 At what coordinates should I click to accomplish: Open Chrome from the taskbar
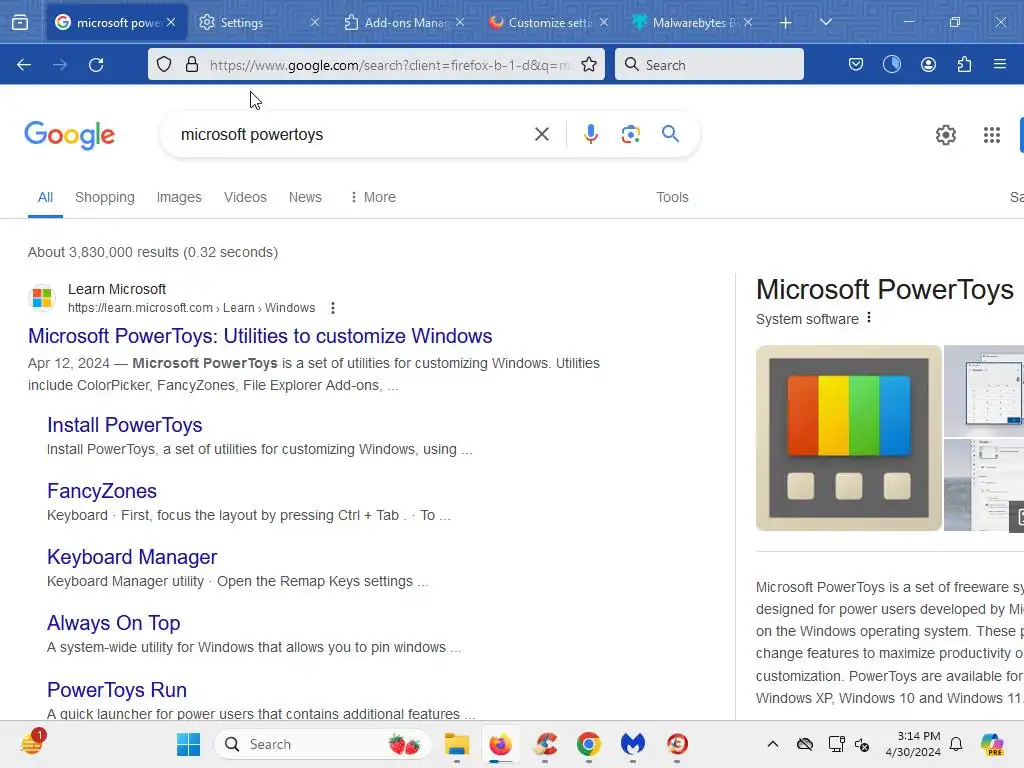coord(588,744)
